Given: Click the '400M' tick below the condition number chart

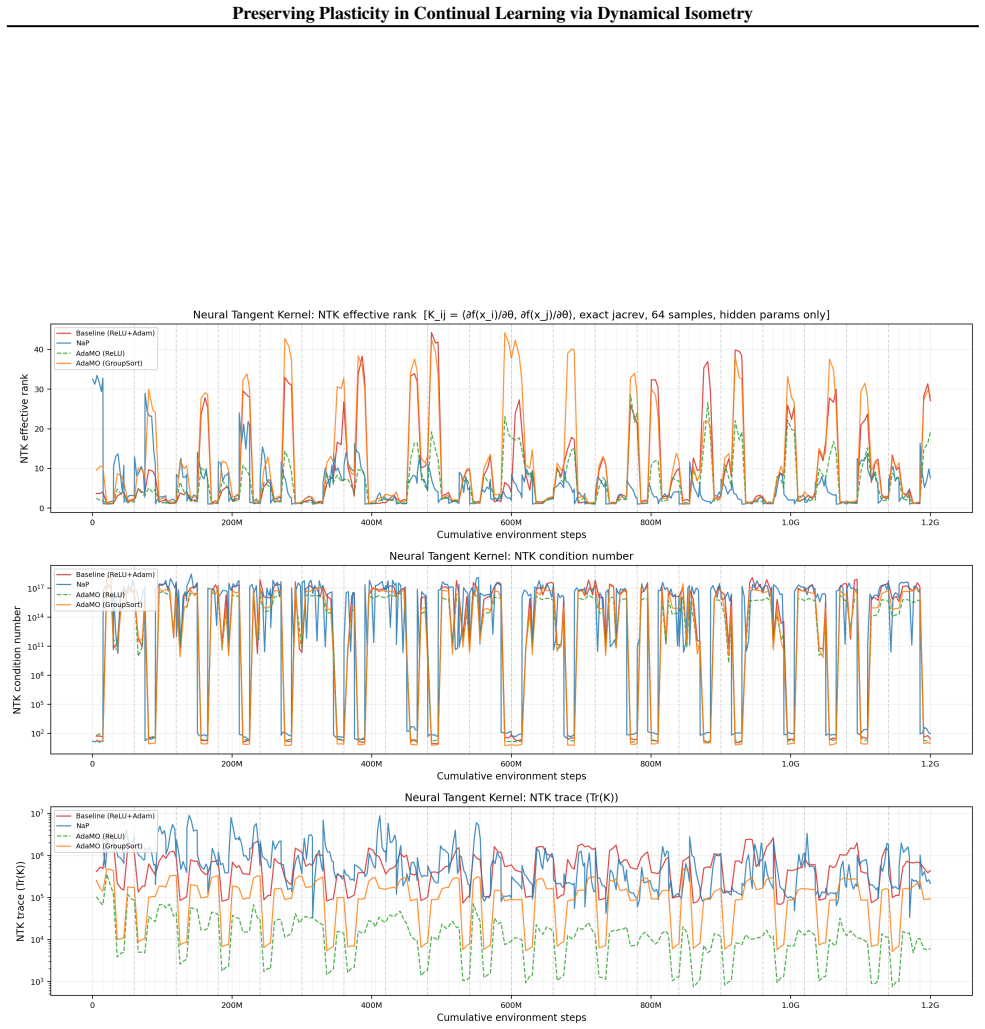Looking at the screenshot, I should [x=371, y=765].
